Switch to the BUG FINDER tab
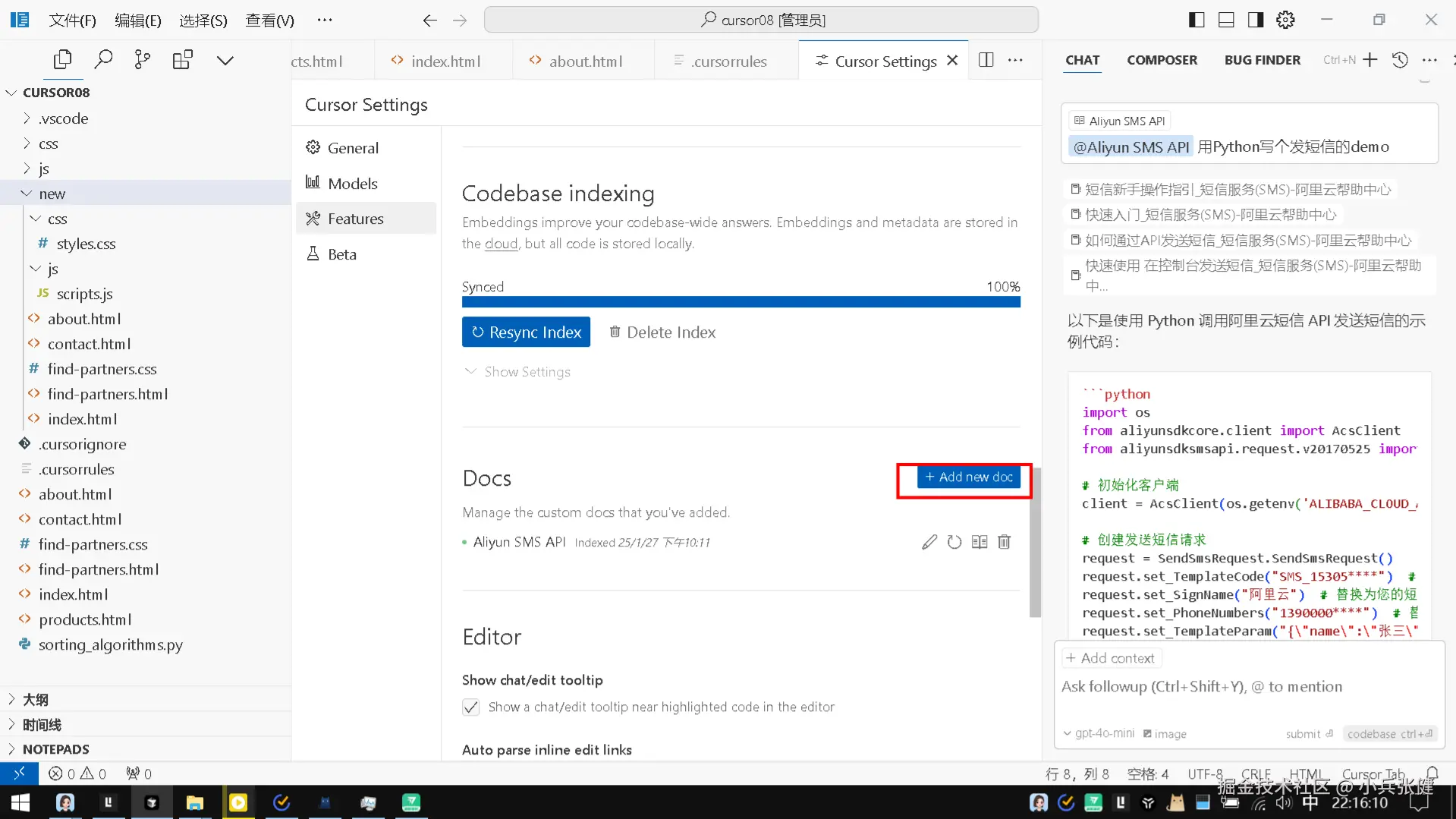The height and width of the screenshot is (819, 1456). (1262, 60)
